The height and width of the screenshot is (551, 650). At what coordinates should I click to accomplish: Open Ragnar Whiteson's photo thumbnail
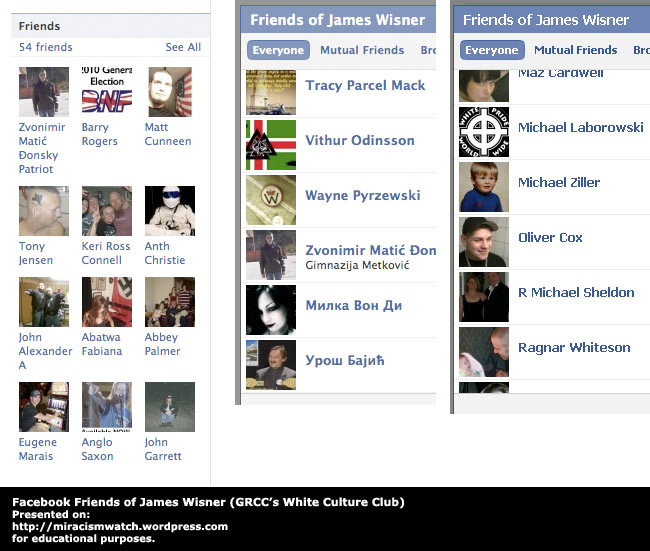point(484,352)
